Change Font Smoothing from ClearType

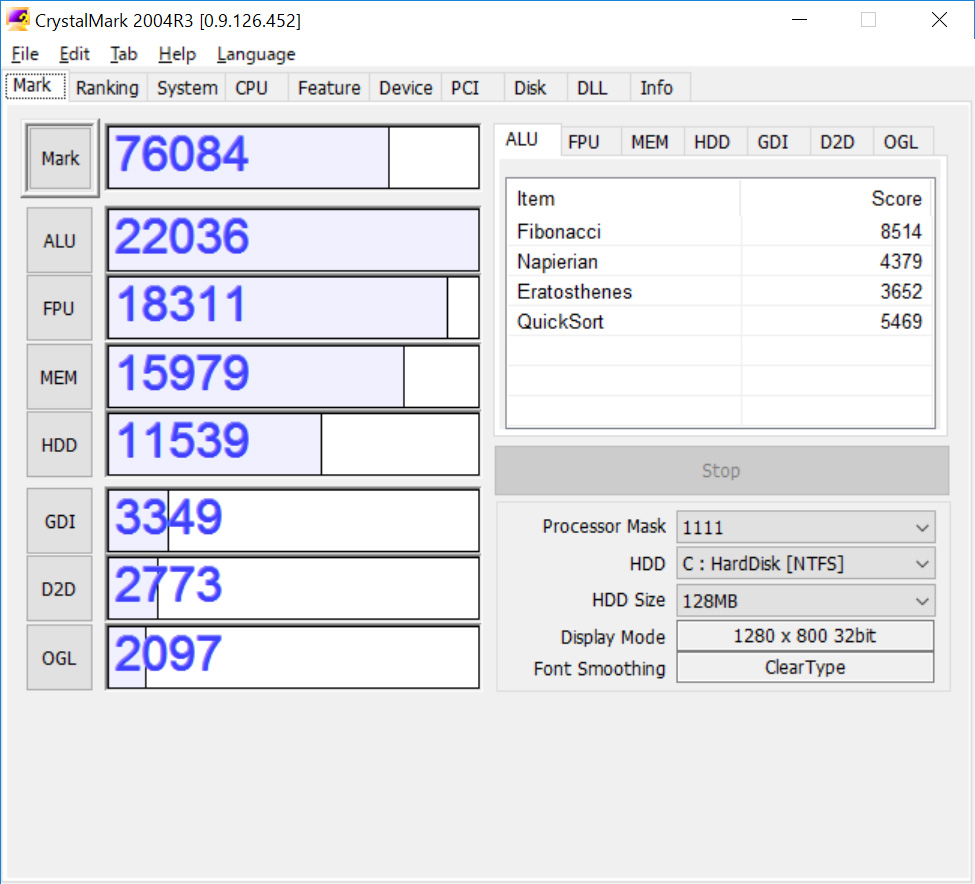(805, 667)
